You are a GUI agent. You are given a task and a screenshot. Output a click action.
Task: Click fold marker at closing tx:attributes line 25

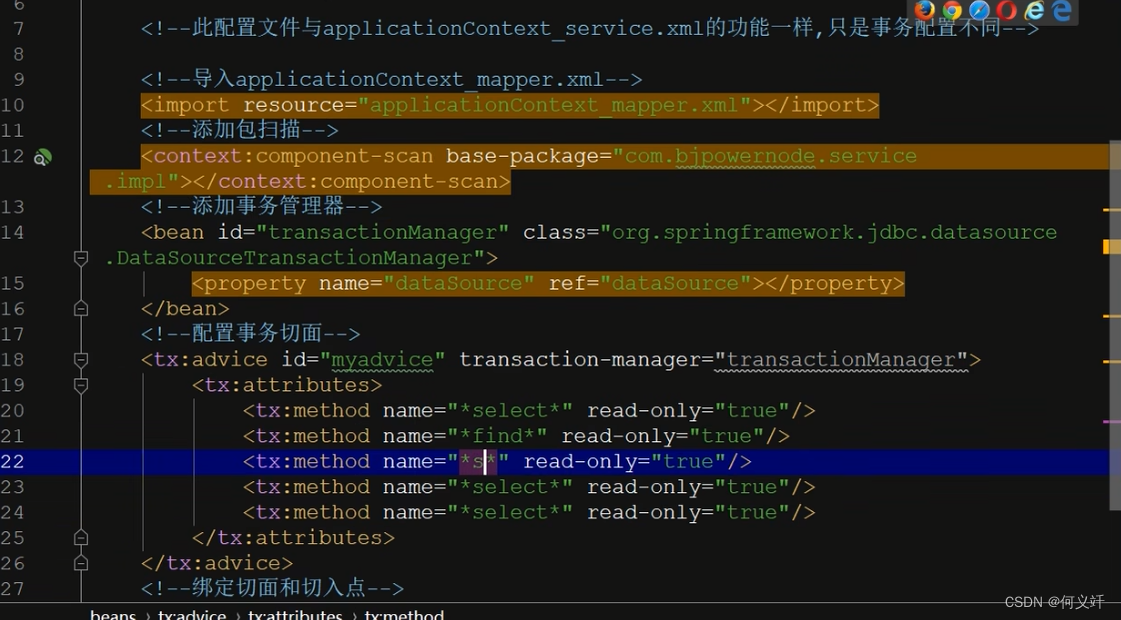coord(81,538)
